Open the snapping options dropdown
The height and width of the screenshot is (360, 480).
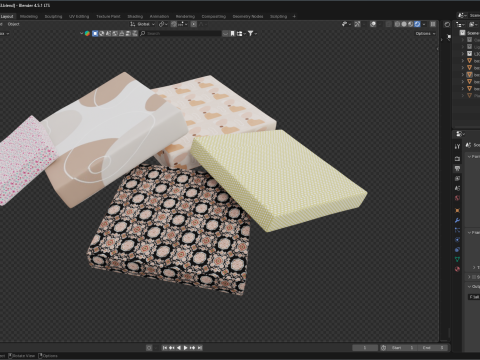tap(183, 24)
